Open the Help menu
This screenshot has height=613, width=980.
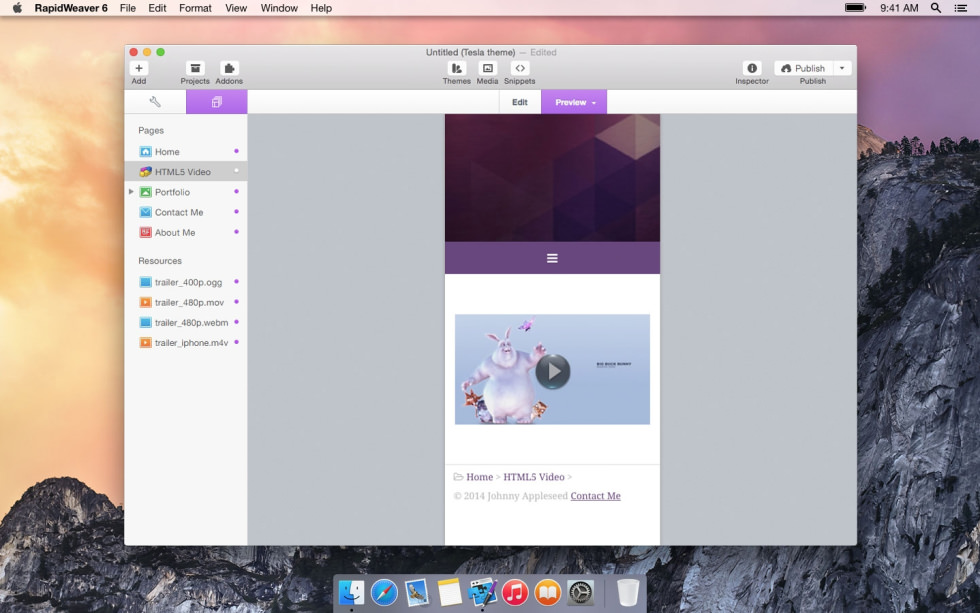pos(321,8)
